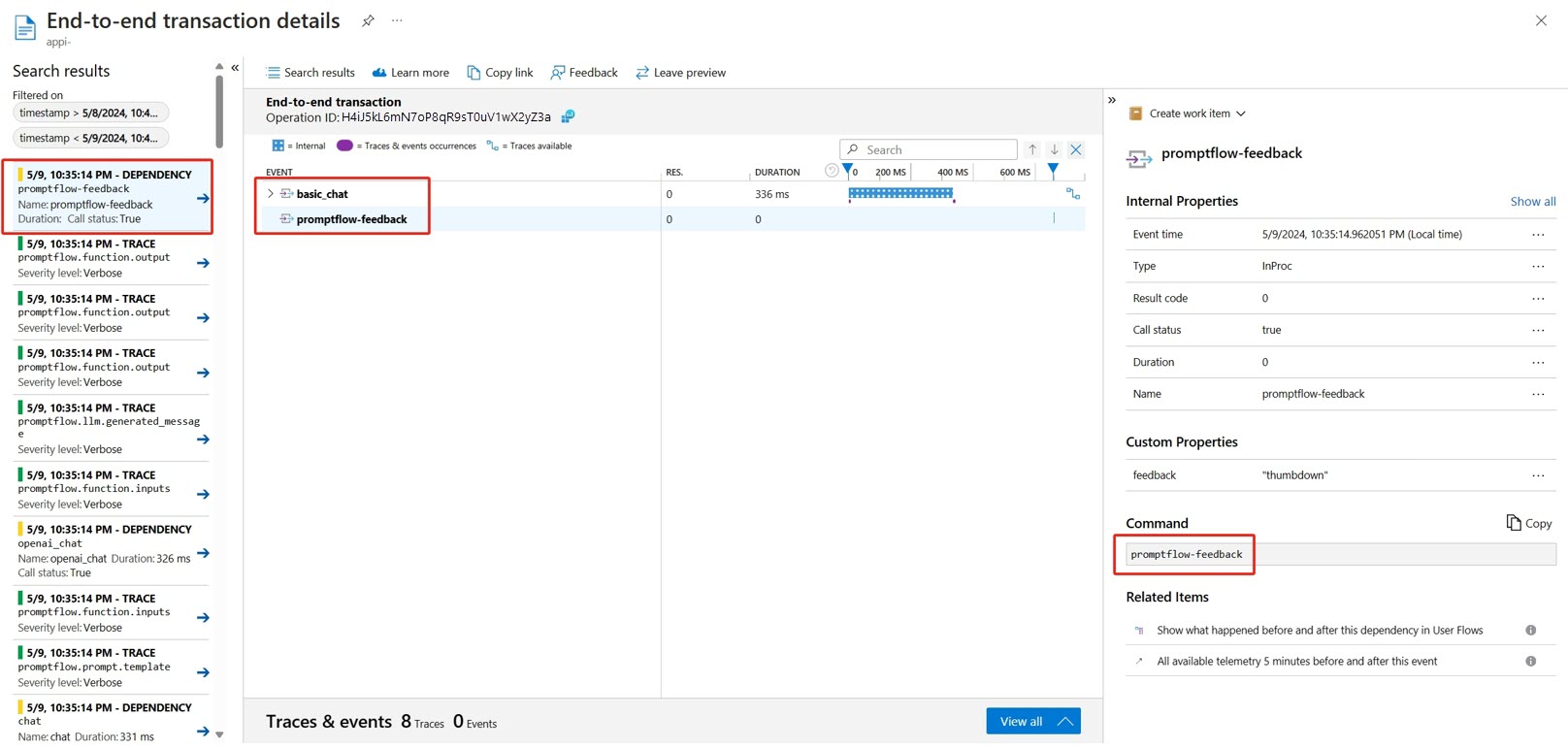This screenshot has height=749, width=1568.
Task: Jump to previous search match arrow
Action: click(x=1032, y=149)
